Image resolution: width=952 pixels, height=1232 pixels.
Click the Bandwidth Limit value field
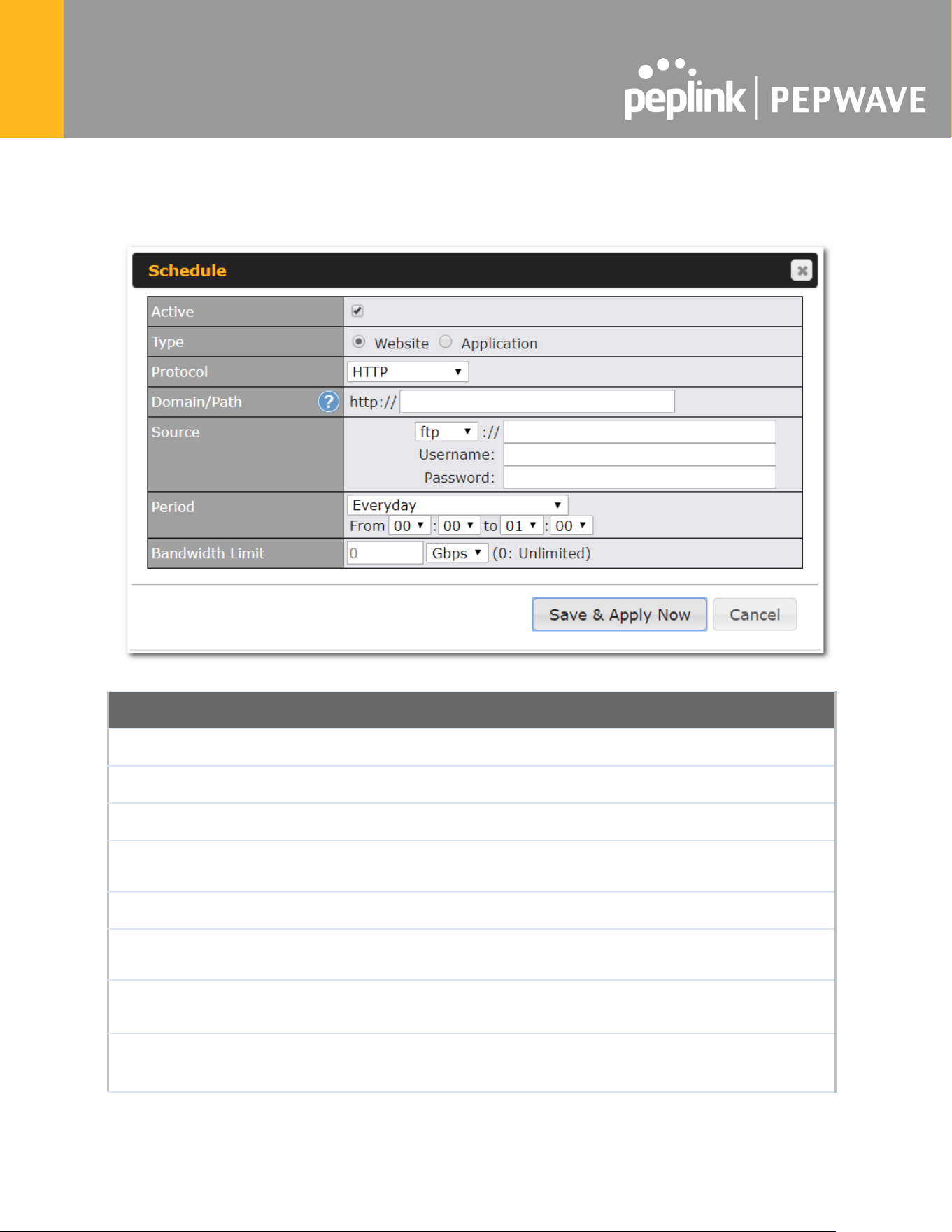point(385,553)
